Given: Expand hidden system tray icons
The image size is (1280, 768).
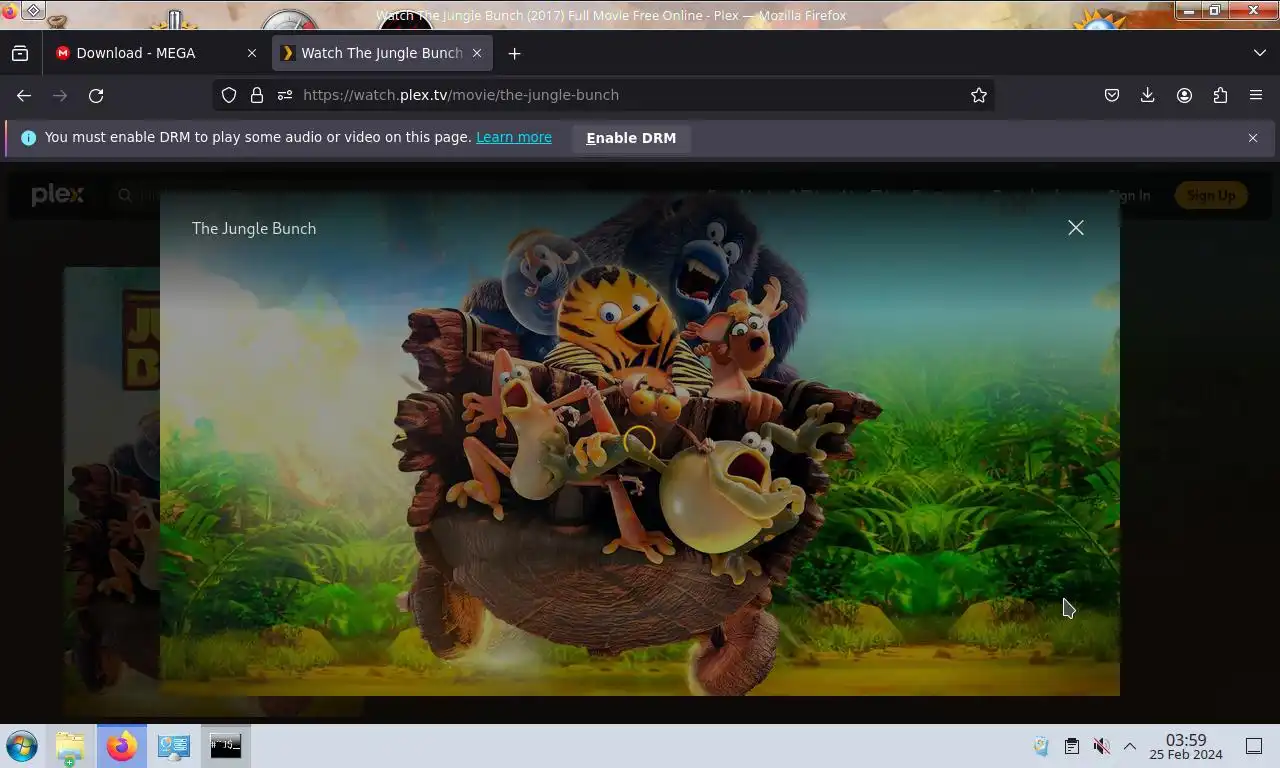Looking at the screenshot, I should (1130, 746).
